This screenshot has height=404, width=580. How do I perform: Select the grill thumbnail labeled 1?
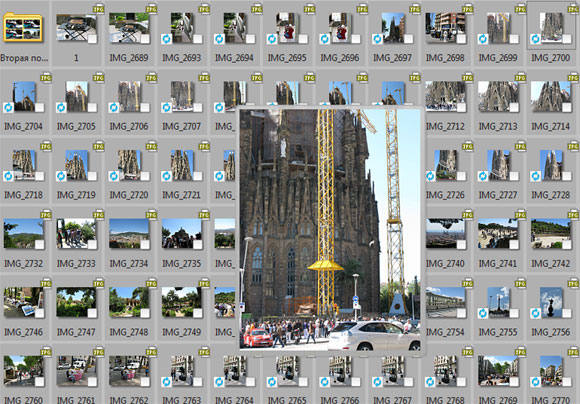[76, 28]
